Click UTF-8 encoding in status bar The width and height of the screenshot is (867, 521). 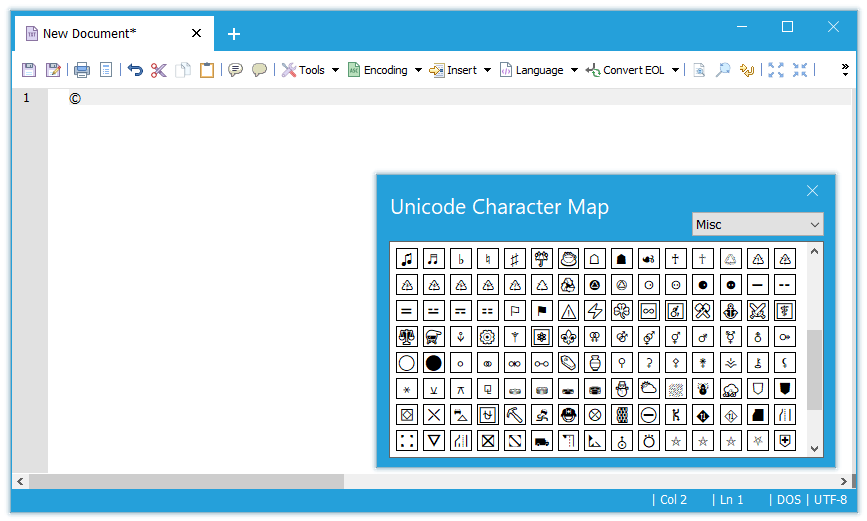pos(830,499)
